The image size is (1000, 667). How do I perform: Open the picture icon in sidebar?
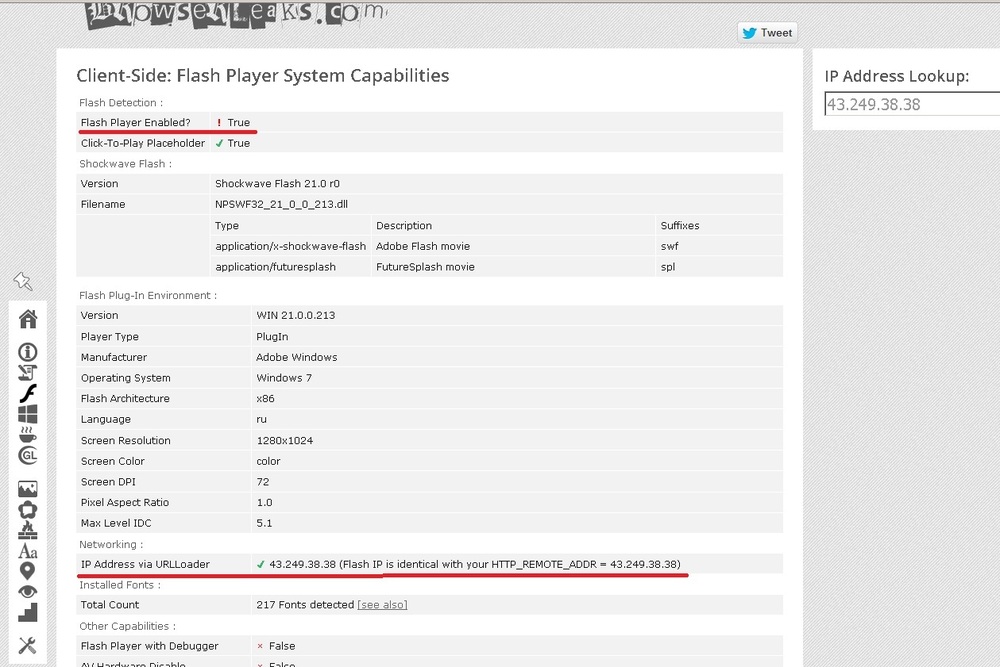tap(27, 489)
